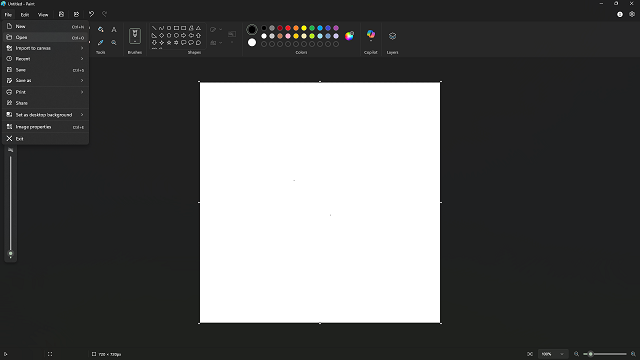Select the Right triangle shape
Viewport: 640px width, 360px height.
pyautogui.click(x=154, y=36)
